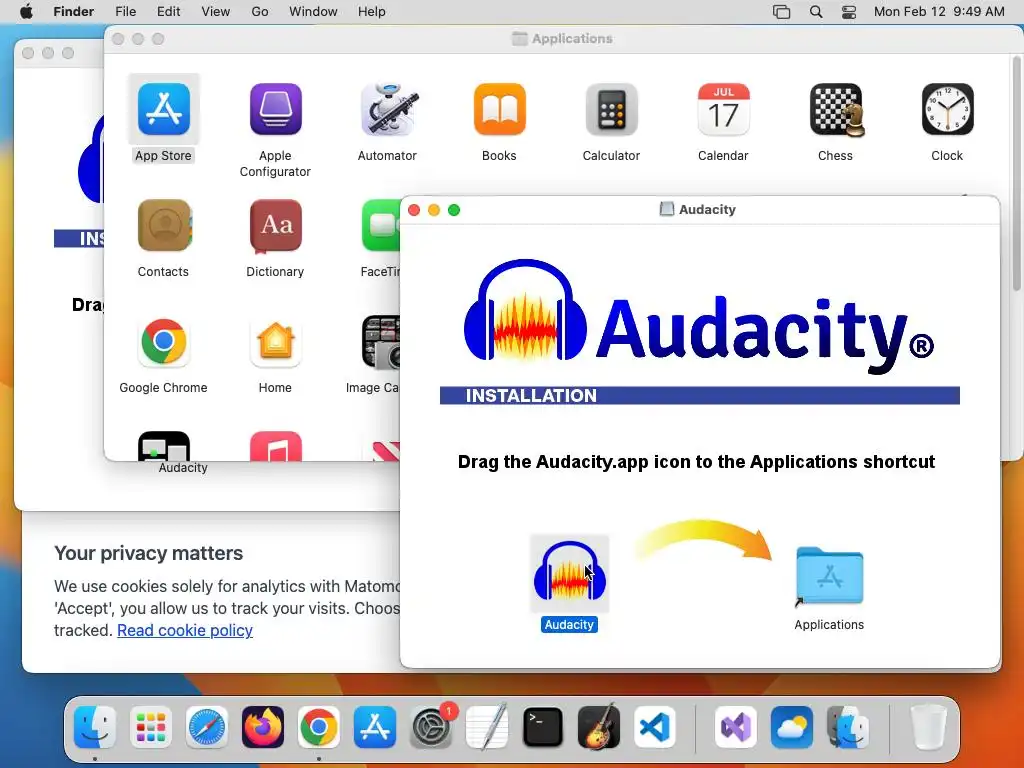Open the Contacts app icon
1024x768 pixels.
coord(164,225)
